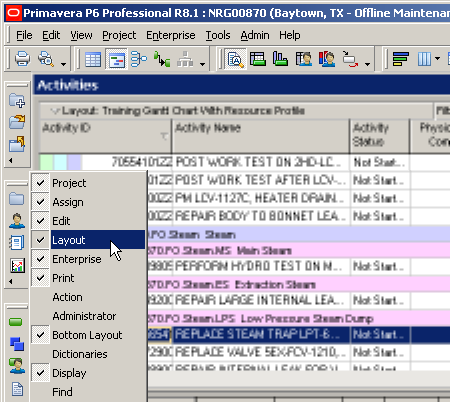Open the Layout options bar dropdown
Screen dimensions: 450x402
pyautogui.click(x=55, y=111)
